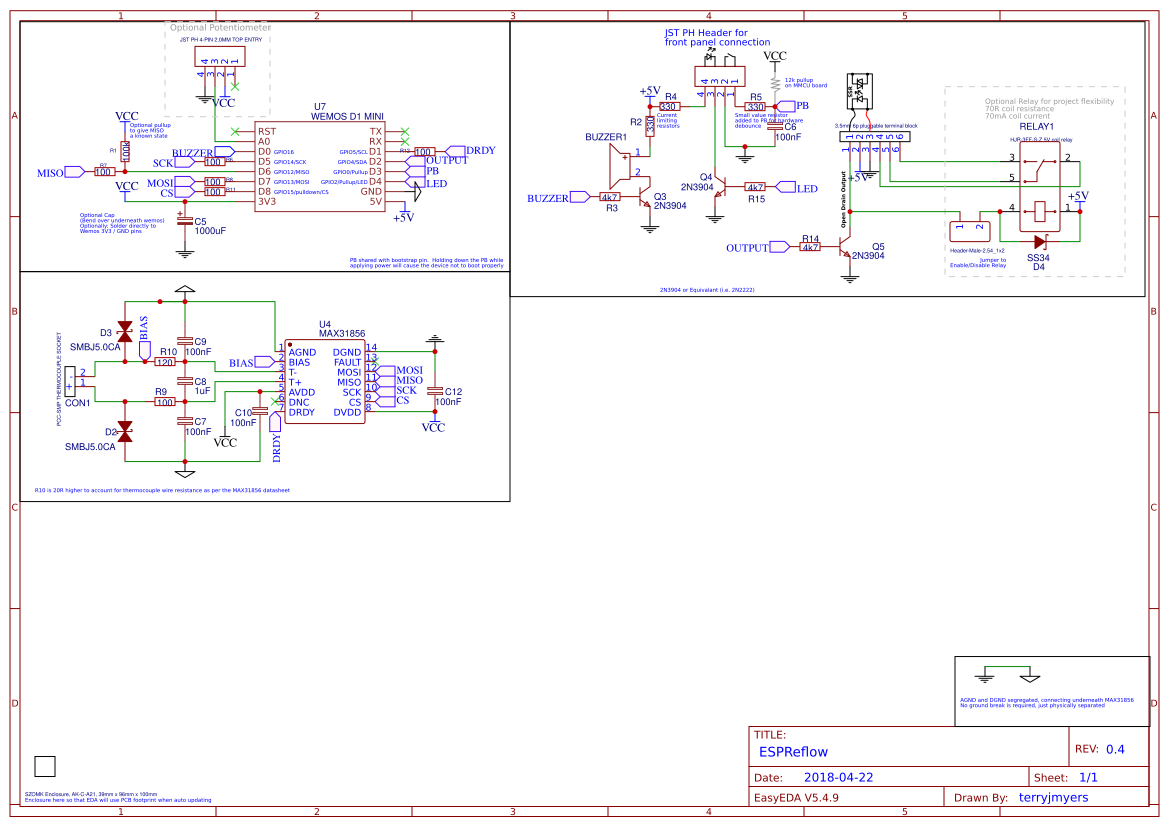Select the JST PH front panel header
Viewport: 1169px width, 827px height.
[719, 76]
